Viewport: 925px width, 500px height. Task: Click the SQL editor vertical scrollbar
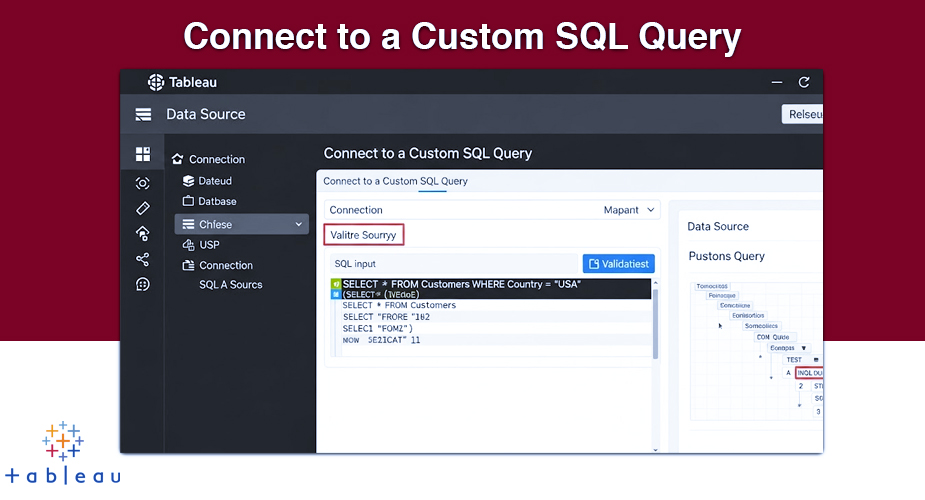[655, 323]
